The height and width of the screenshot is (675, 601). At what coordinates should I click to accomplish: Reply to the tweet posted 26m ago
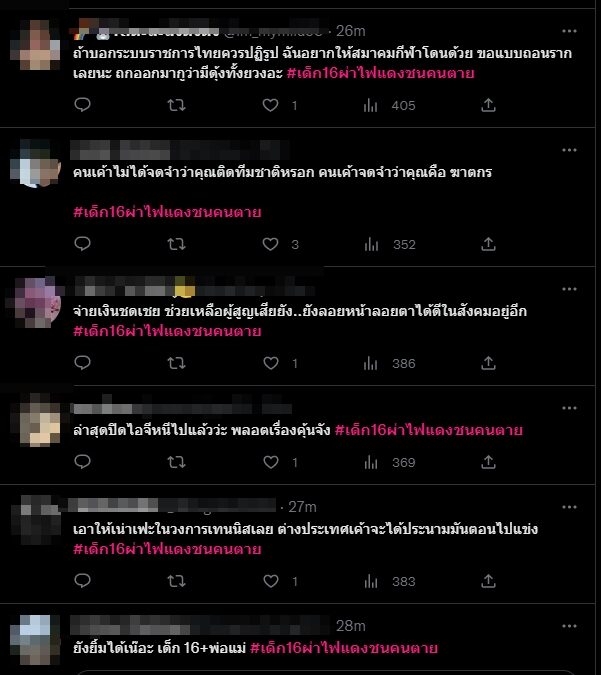click(82, 105)
